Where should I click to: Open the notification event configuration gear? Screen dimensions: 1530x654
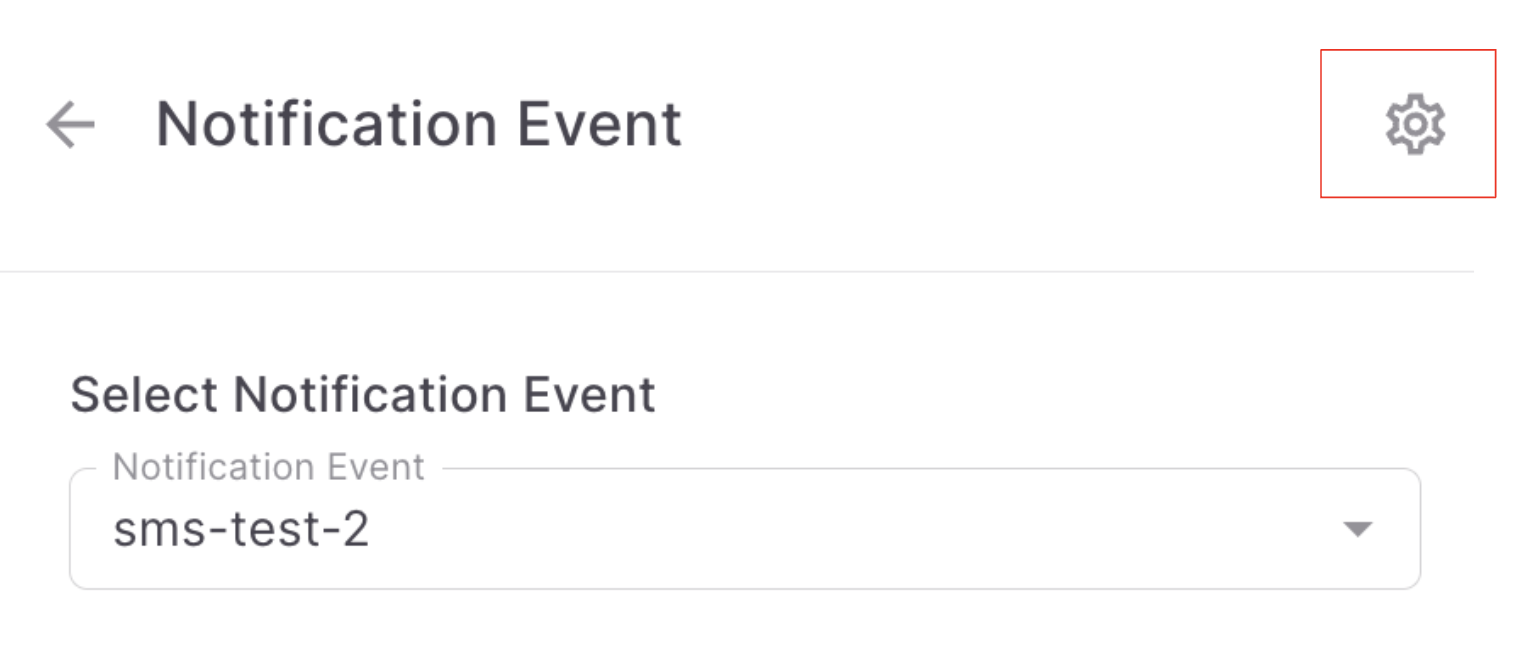tap(1414, 125)
